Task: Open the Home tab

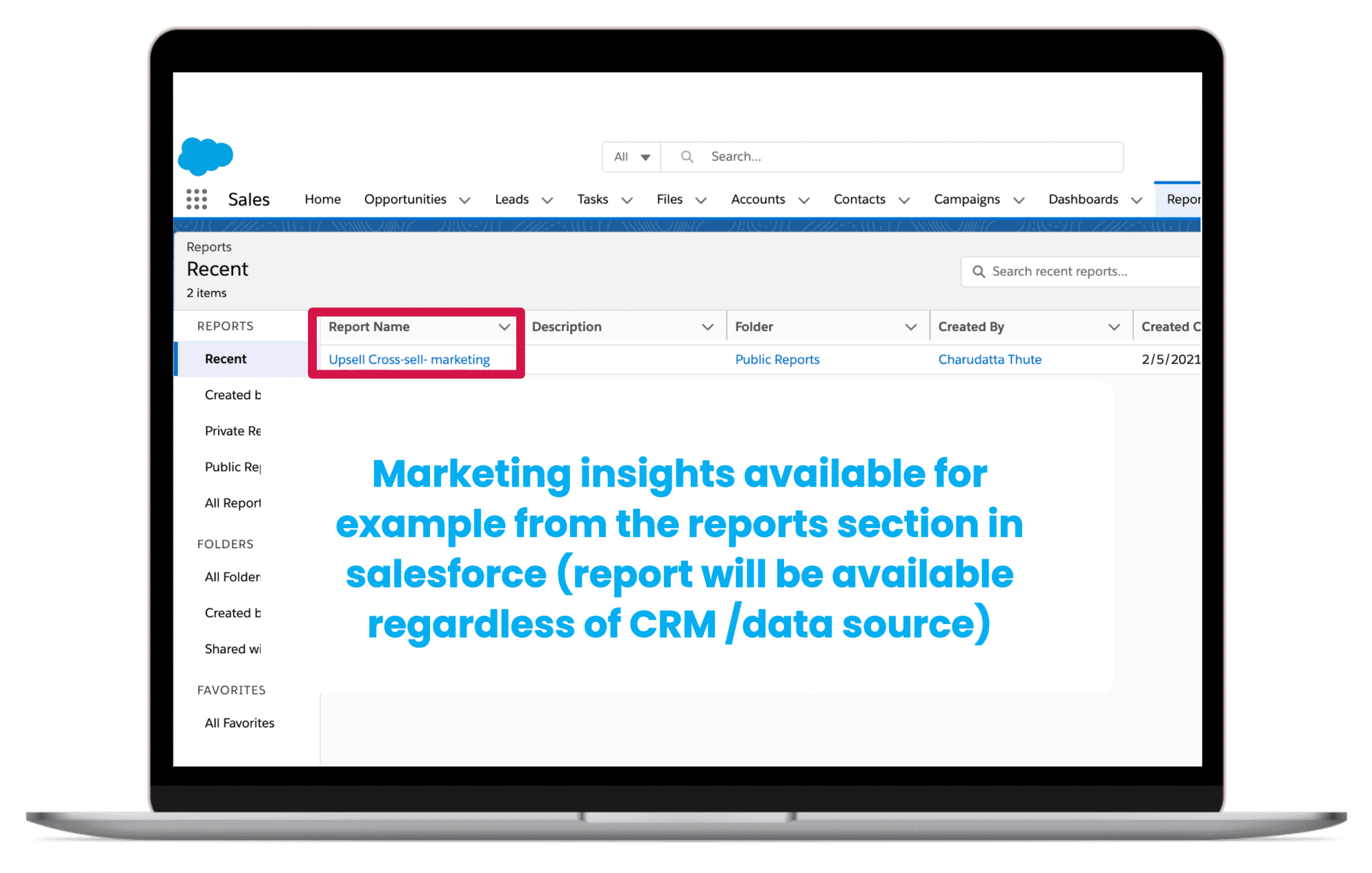Action: point(322,200)
